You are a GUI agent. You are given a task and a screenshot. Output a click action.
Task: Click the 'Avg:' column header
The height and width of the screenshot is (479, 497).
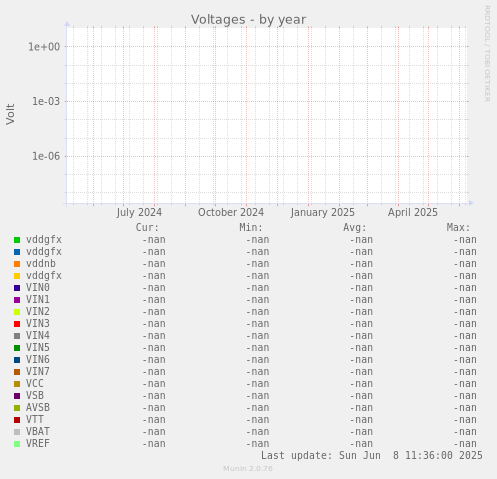(x=355, y=228)
